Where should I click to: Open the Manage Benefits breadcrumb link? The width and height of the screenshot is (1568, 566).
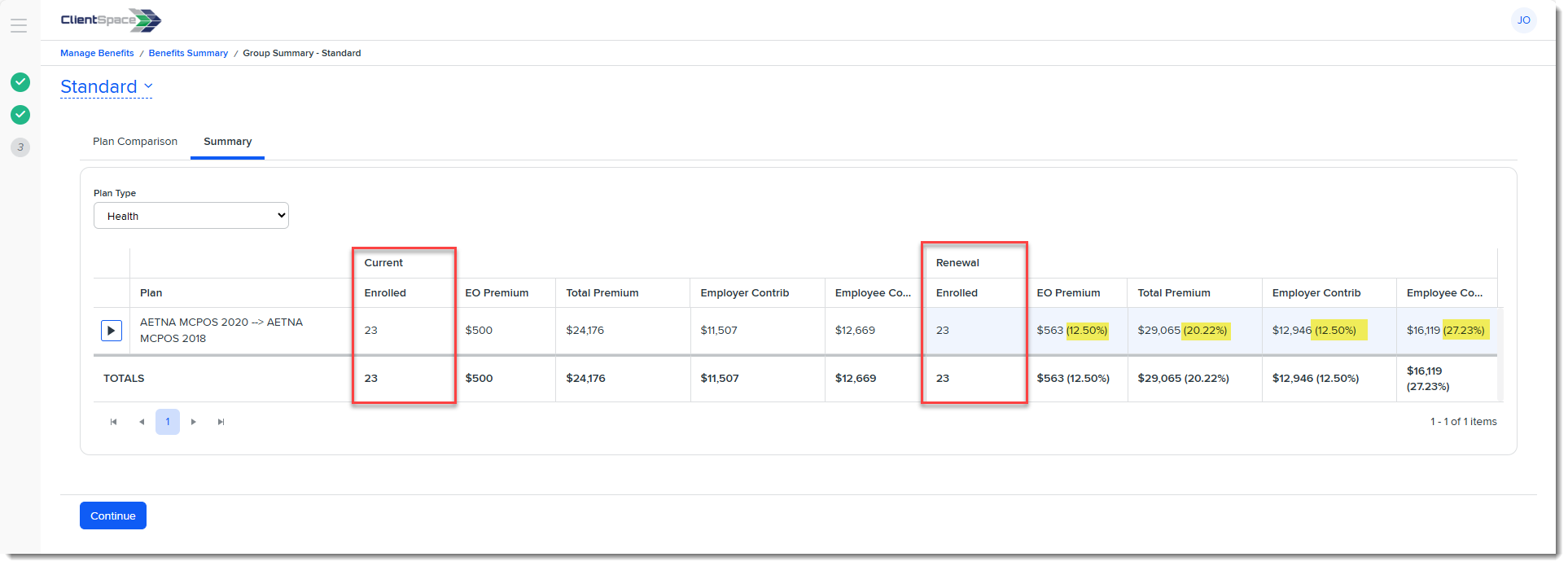(x=97, y=53)
